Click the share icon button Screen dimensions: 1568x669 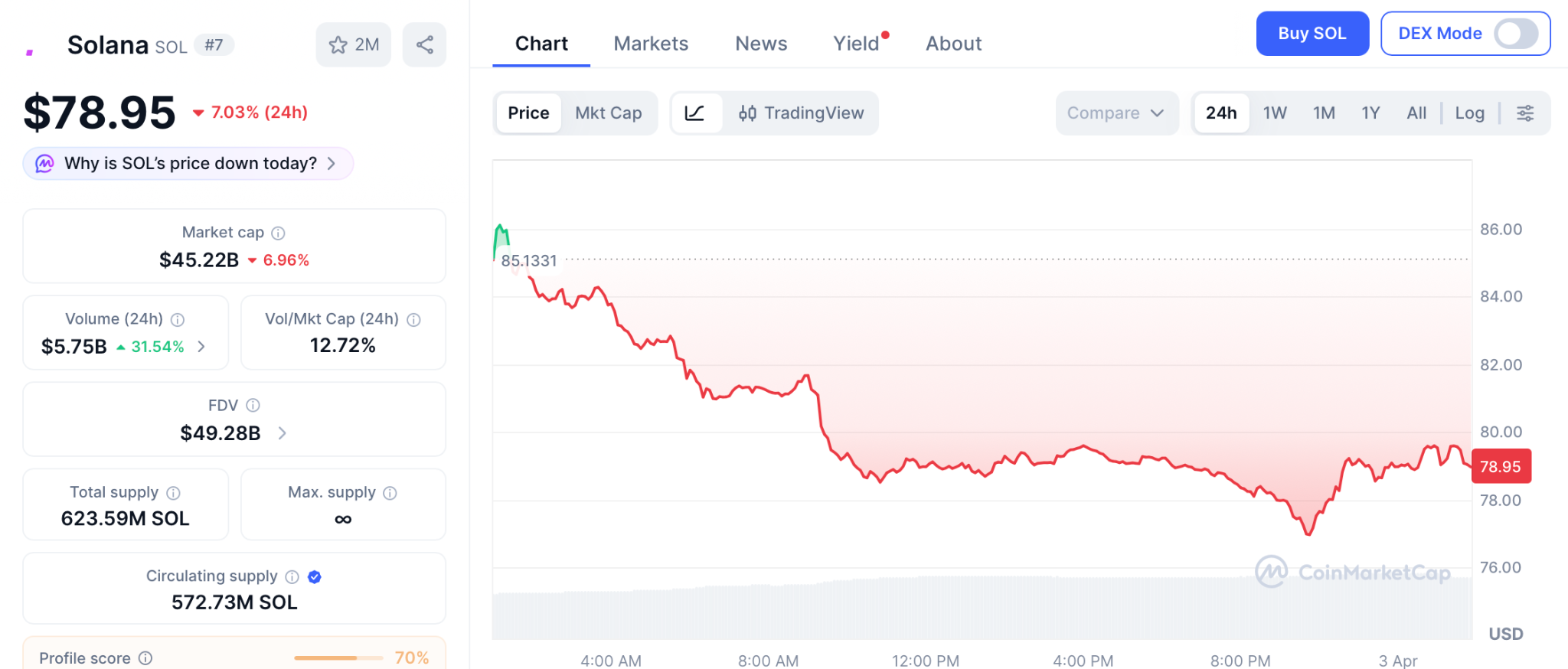(425, 45)
